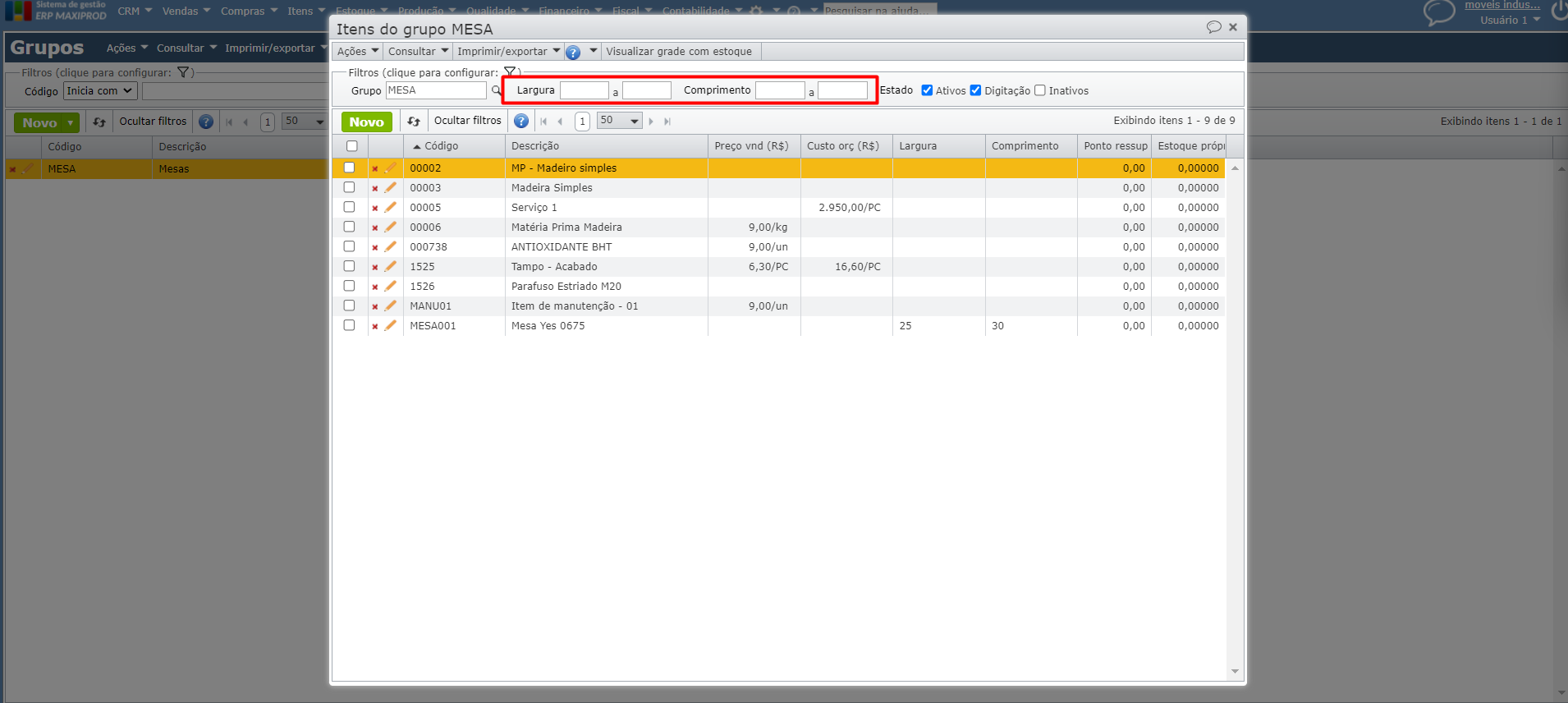Delete the Matéria Prima Madeira item
1568x703 pixels.
pos(375,227)
